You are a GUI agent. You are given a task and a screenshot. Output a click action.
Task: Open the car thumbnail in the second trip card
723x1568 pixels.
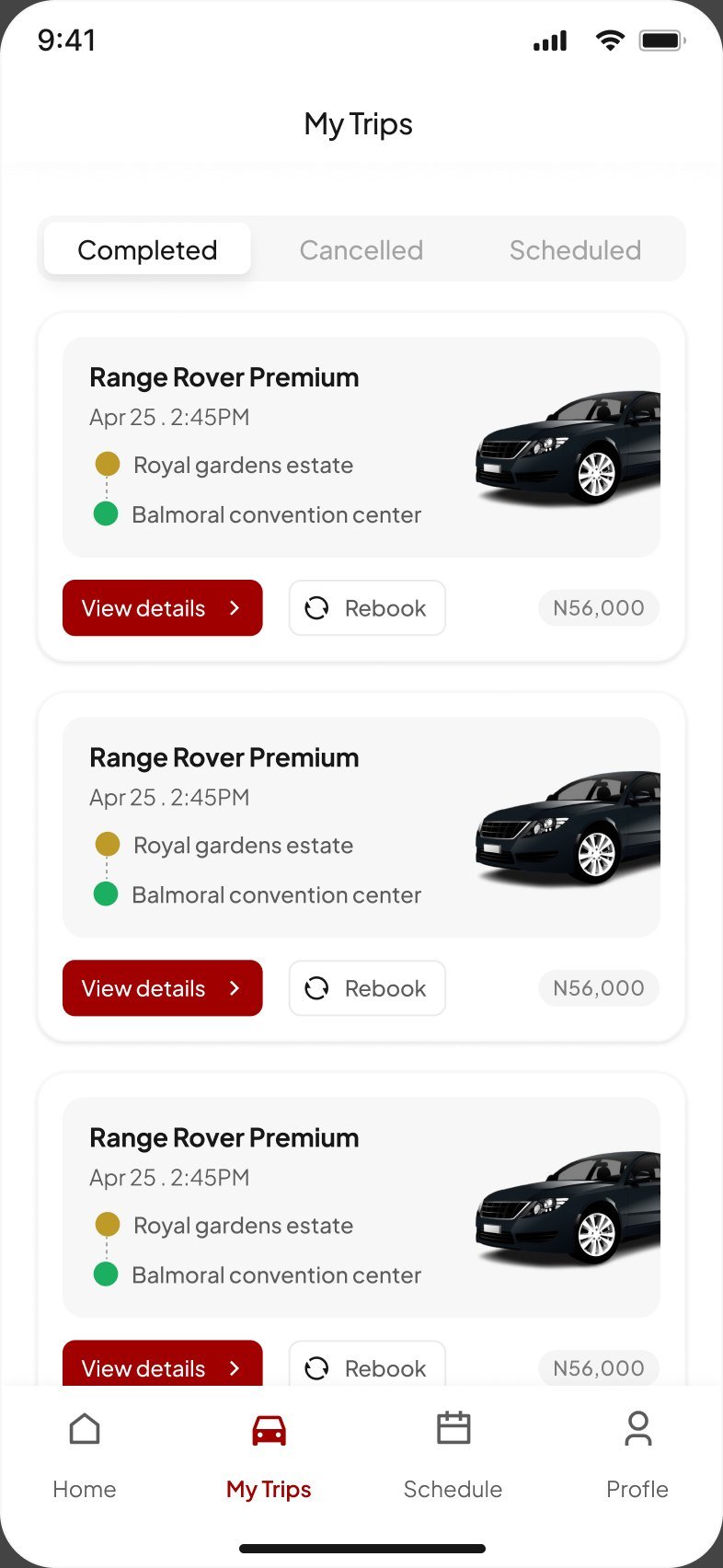coord(568,828)
